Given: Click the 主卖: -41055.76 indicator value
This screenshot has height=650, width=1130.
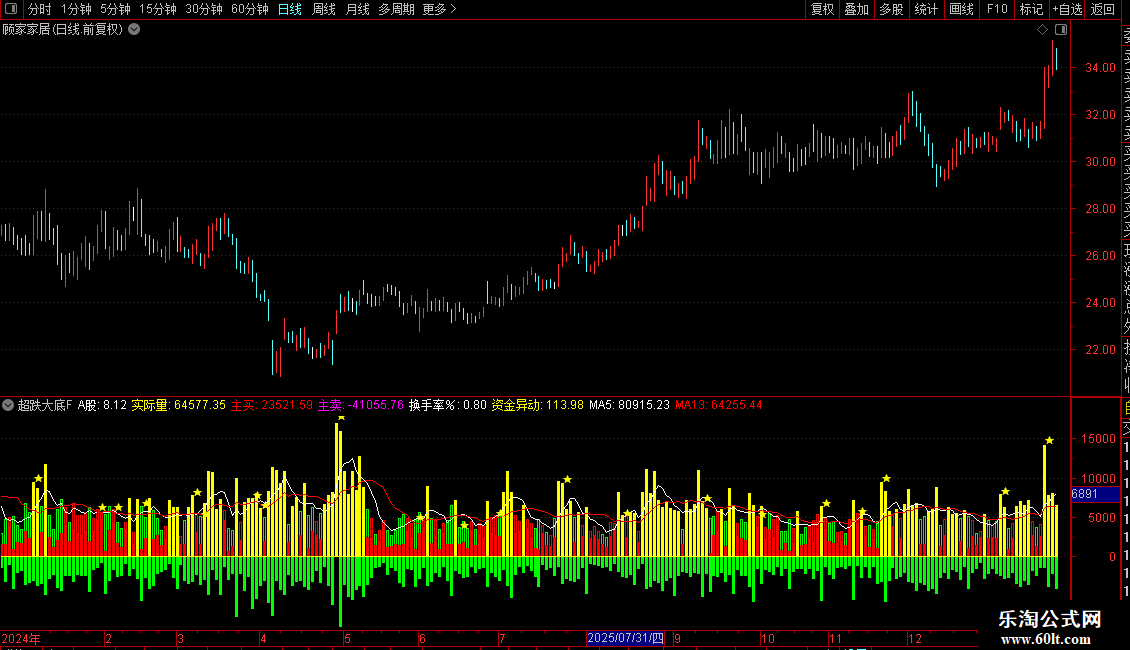Looking at the screenshot, I should [x=361, y=405].
